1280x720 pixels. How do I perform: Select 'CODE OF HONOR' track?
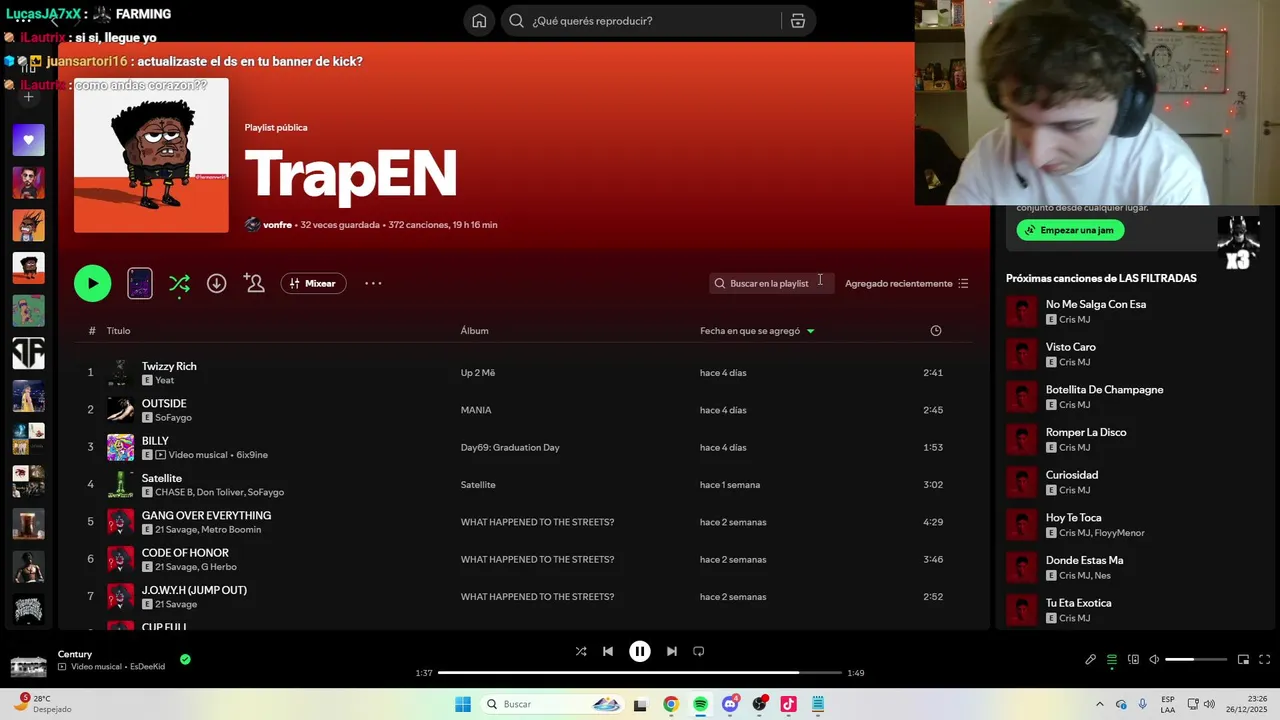[185, 553]
